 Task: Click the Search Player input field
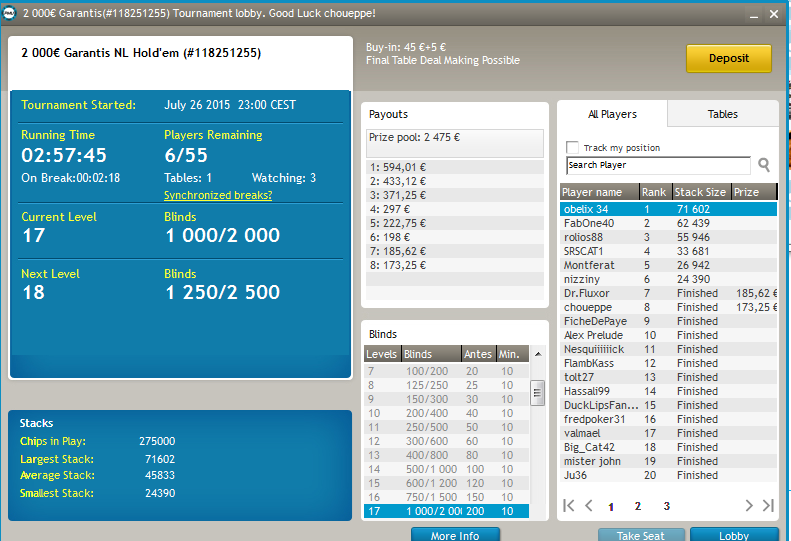658,165
